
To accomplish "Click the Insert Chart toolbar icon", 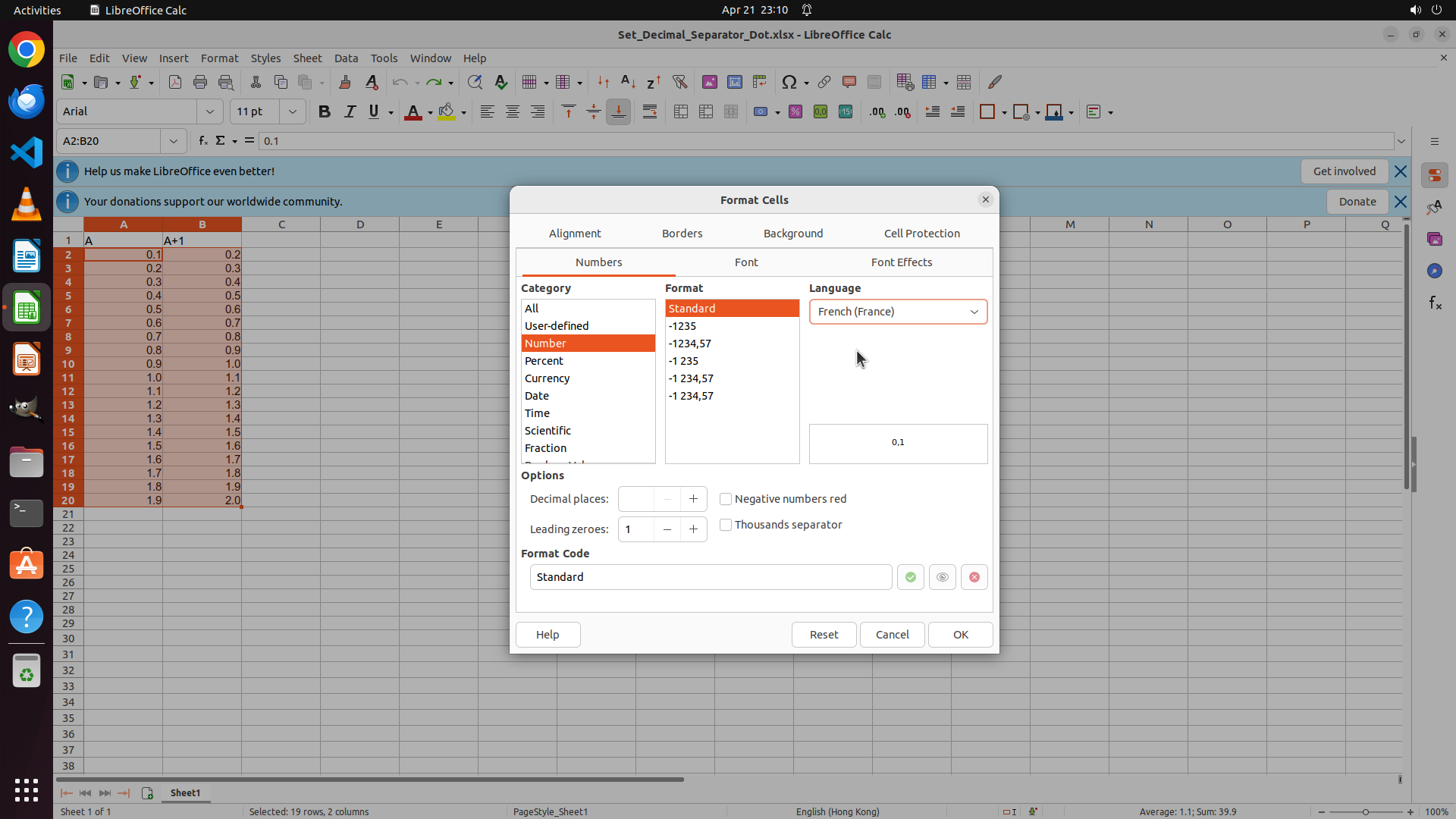I will (734, 82).
